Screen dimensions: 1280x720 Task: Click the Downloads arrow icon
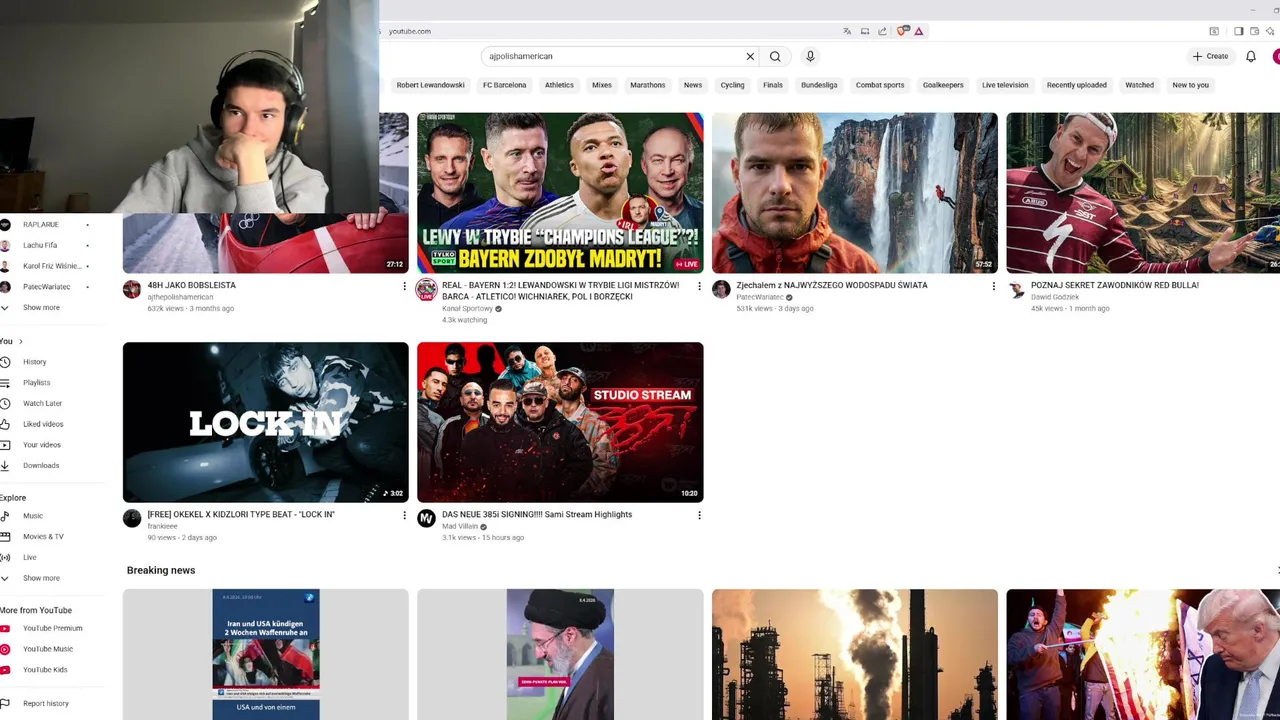[x=5, y=465]
